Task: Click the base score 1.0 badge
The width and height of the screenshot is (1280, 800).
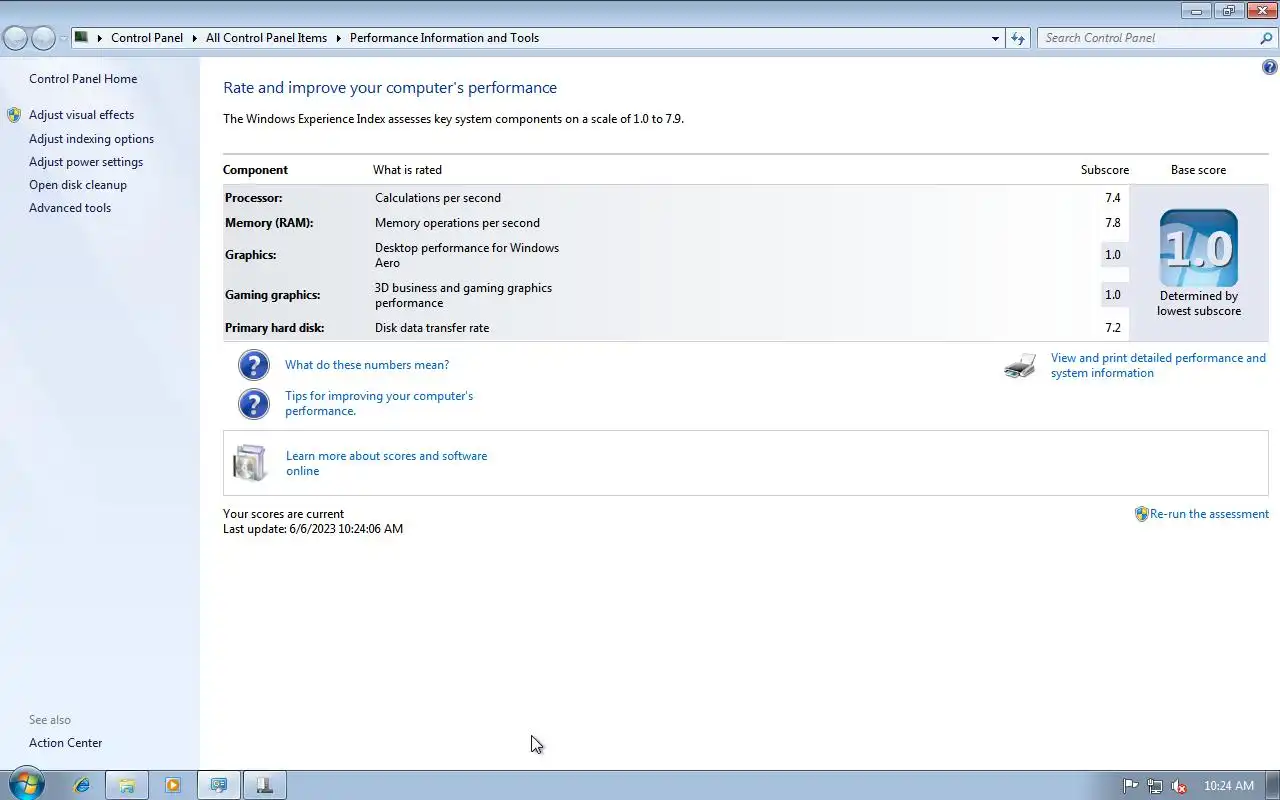Action: pos(1199,248)
